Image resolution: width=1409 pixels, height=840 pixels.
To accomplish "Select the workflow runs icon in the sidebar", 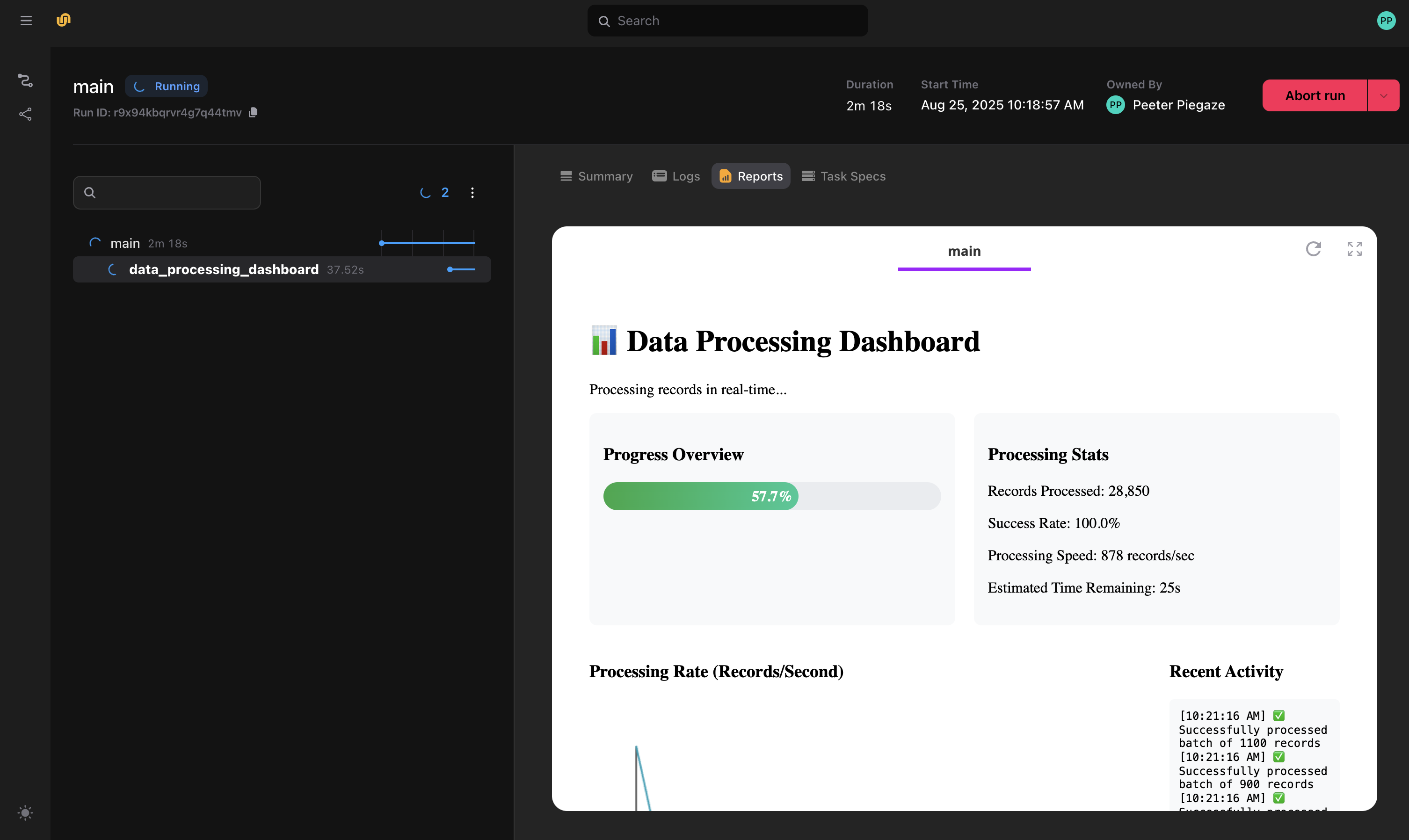I will 25,80.
